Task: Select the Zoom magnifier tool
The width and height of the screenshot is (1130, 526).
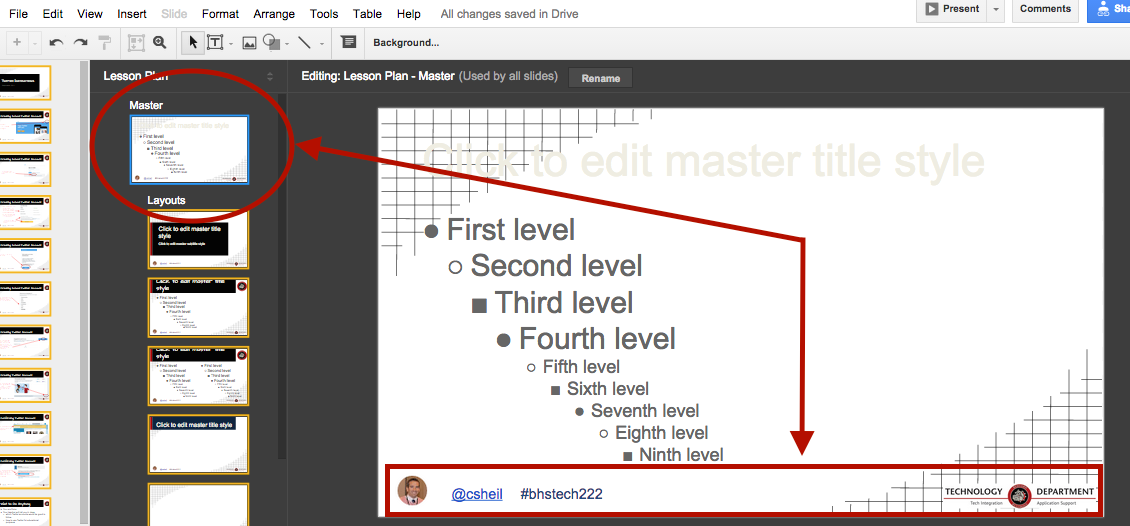Action: click(x=160, y=43)
